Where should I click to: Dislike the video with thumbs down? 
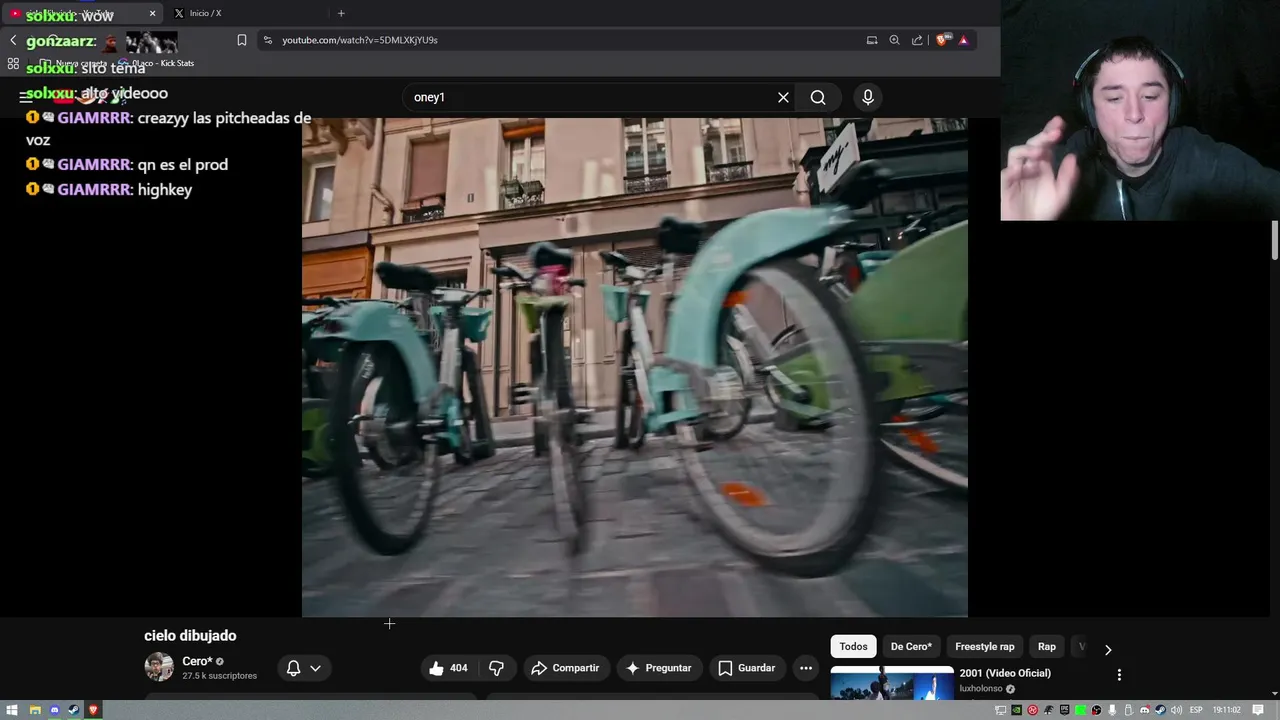pyautogui.click(x=496, y=668)
